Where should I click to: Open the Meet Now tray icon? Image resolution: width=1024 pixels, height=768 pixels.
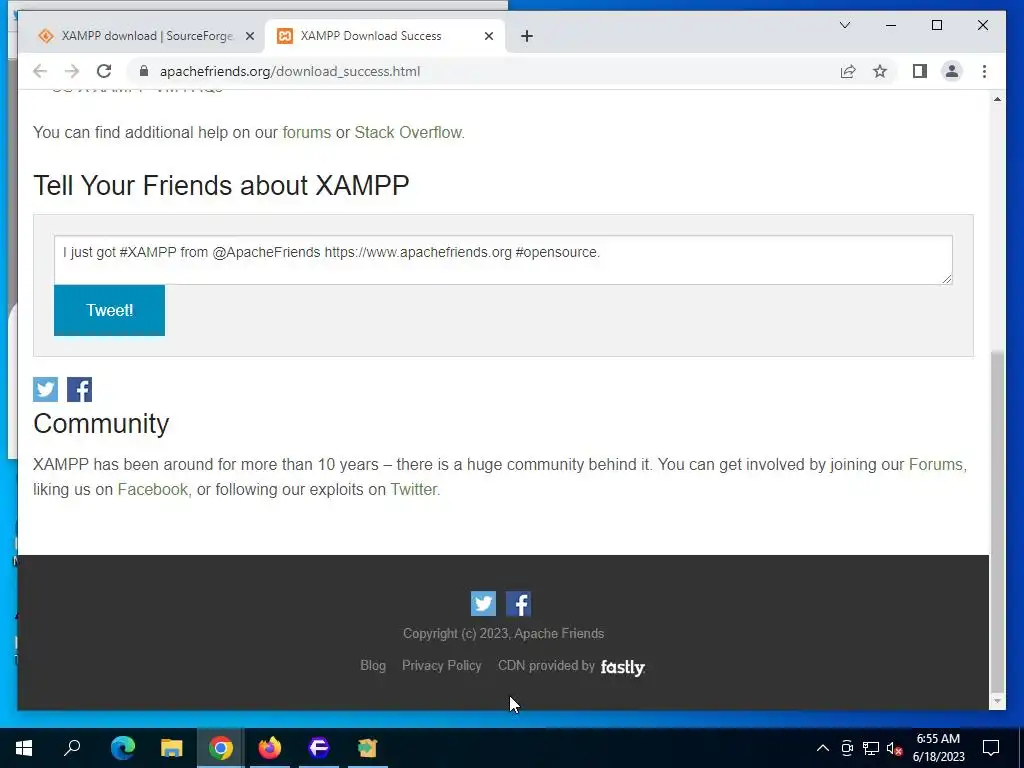point(847,748)
